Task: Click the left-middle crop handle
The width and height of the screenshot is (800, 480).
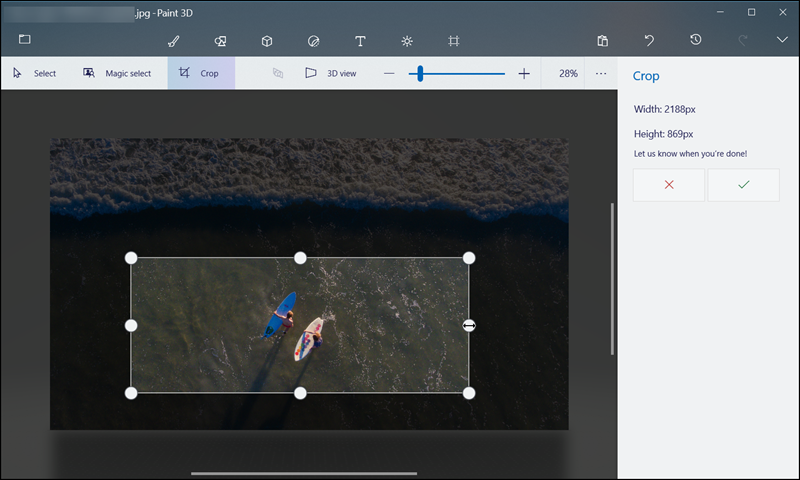Action: click(x=131, y=325)
